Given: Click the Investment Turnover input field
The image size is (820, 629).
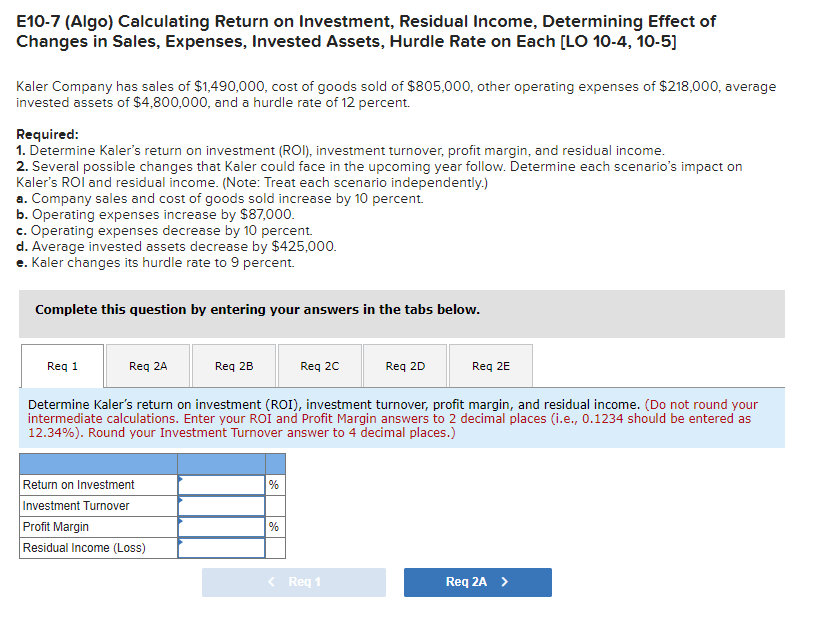Looking at the screenshot, I should 220,506.
